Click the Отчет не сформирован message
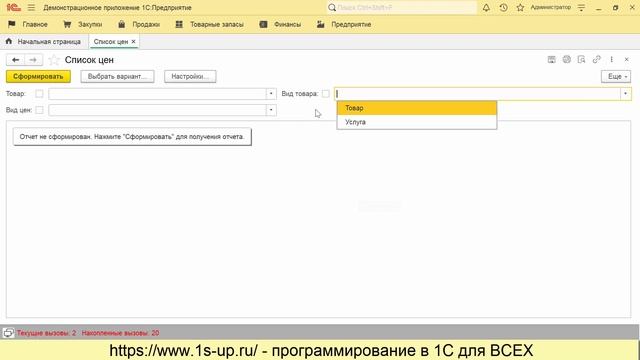Image resolution: width=640 pixels, height=360 pixels. click(x=132, y=137)
